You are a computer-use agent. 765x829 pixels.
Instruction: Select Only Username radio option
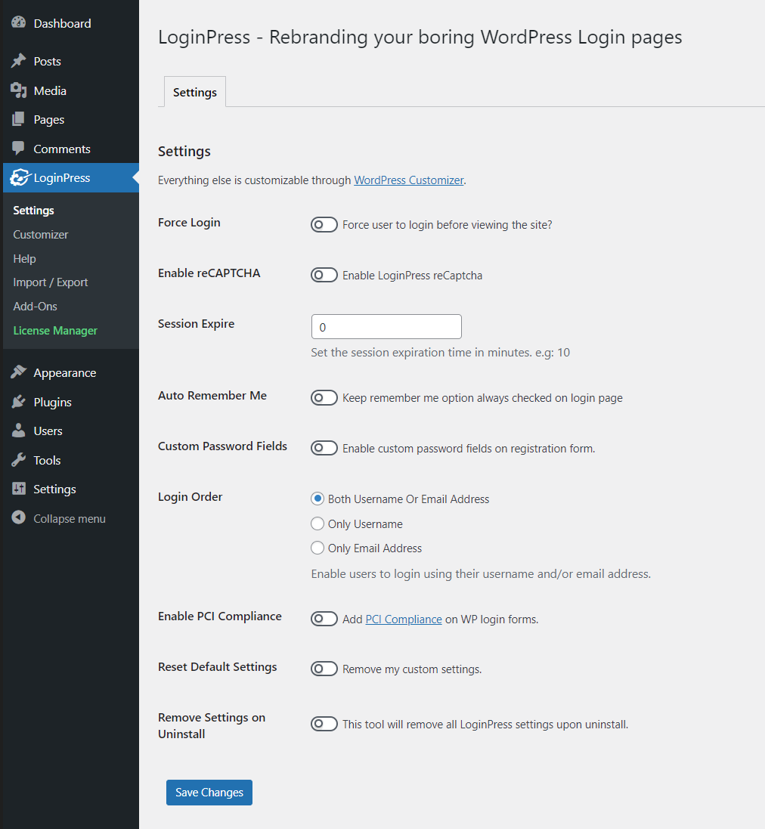coord(317,523)
